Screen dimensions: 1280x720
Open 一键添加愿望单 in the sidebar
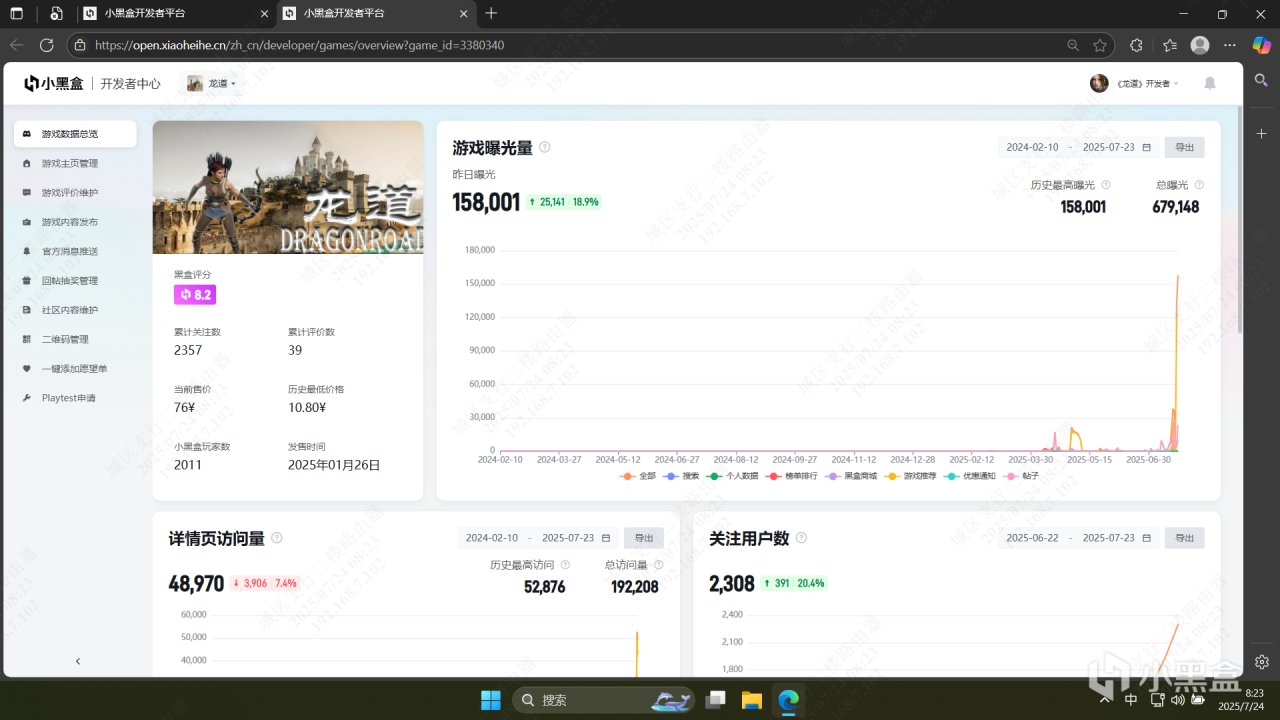pos(76,369)
